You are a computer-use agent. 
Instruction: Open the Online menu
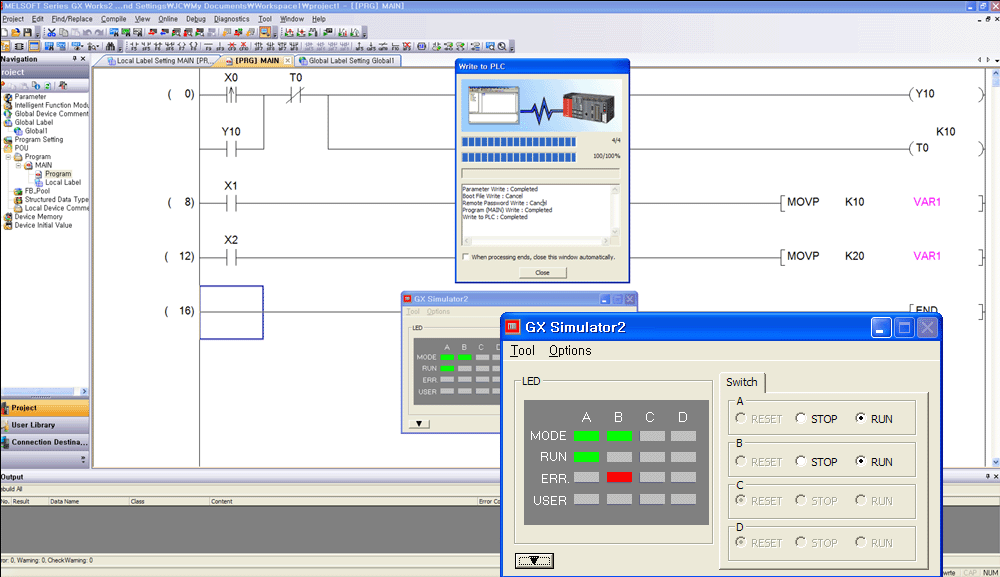[168, 19]
